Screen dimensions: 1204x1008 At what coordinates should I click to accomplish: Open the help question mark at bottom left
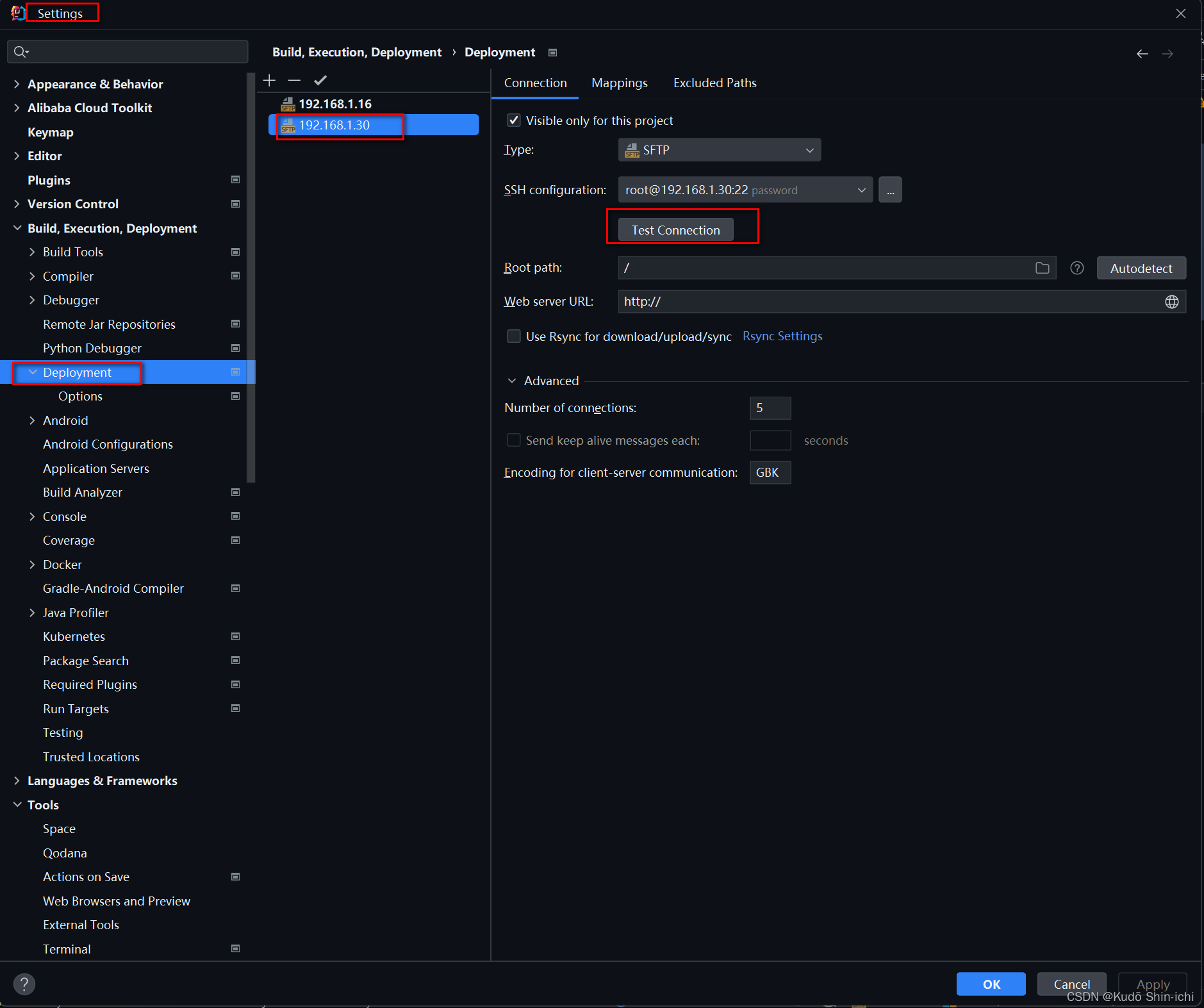(x=24, y=984)
